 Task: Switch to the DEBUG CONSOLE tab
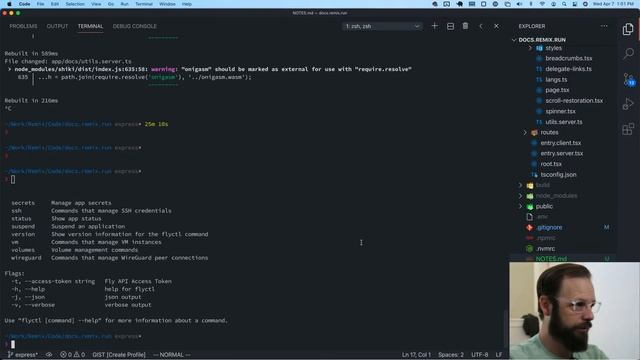pos(135,26)
